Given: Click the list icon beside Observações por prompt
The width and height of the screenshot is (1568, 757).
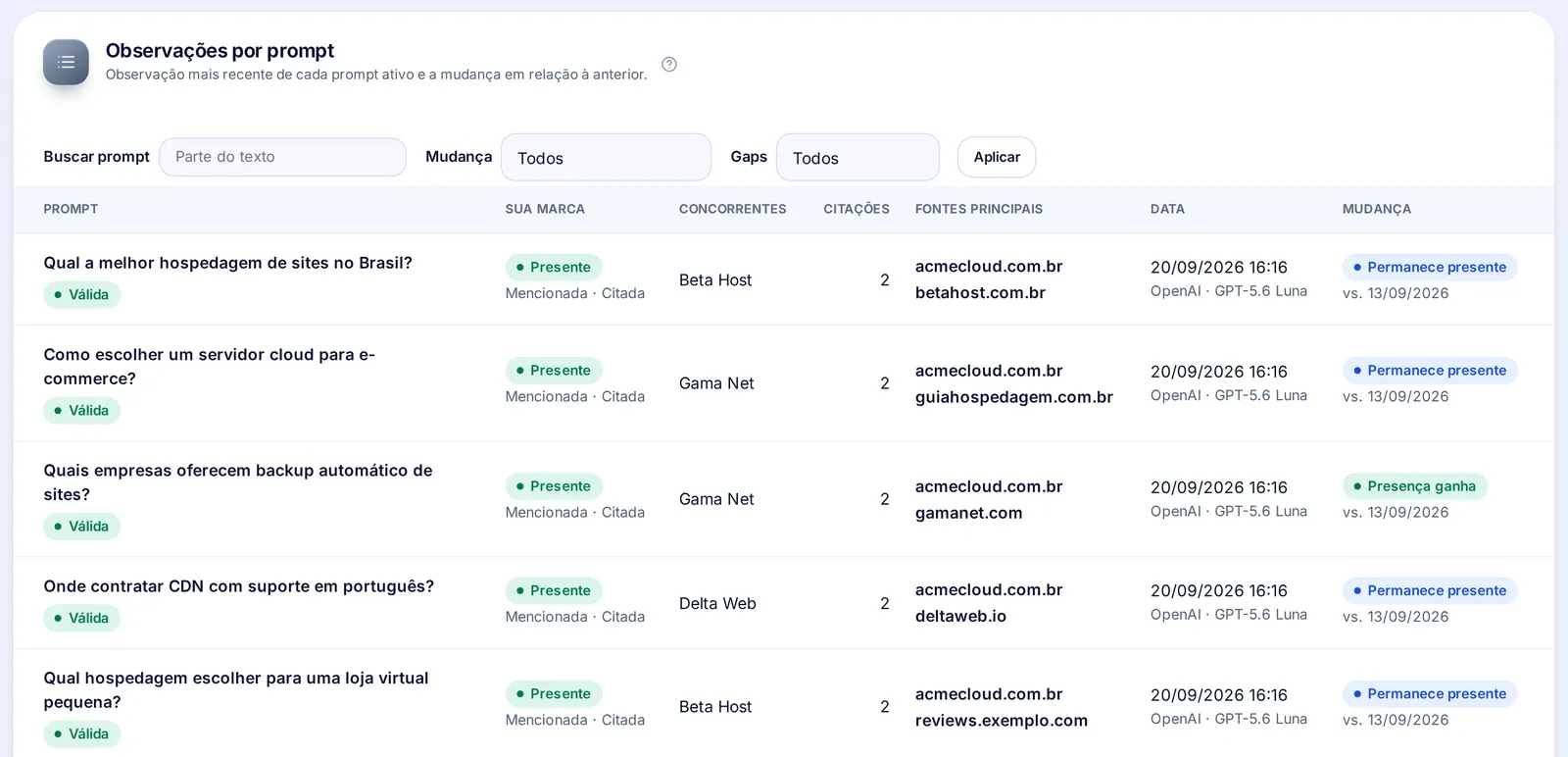Looking at the screenshot, I should [66, 62].
